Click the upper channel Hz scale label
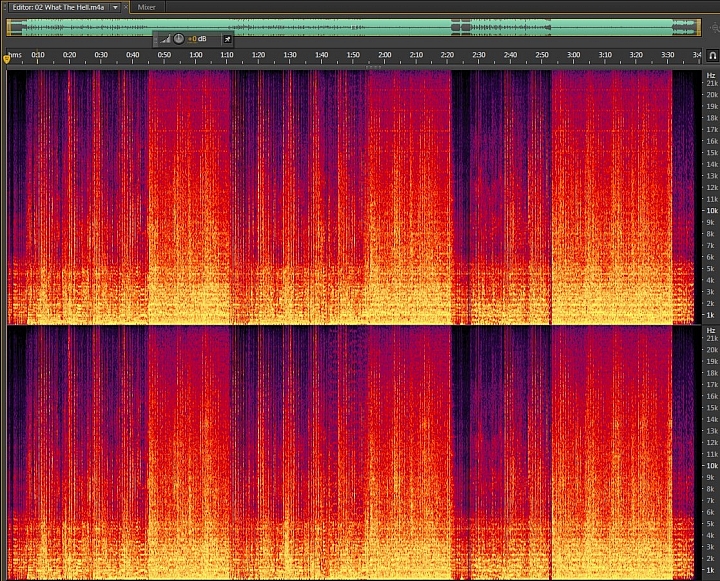Screen dimensions: 720x581 click(x=711, y=75)
